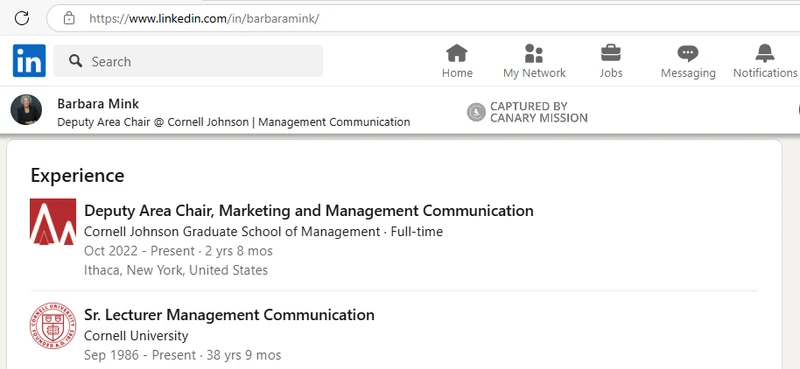Image resolution: width=800 pixels, height=369 pixels.
Task: Click the headline 'Deputy Area Chair @ Cornell Johnson'
Action: tap(153, 122)
